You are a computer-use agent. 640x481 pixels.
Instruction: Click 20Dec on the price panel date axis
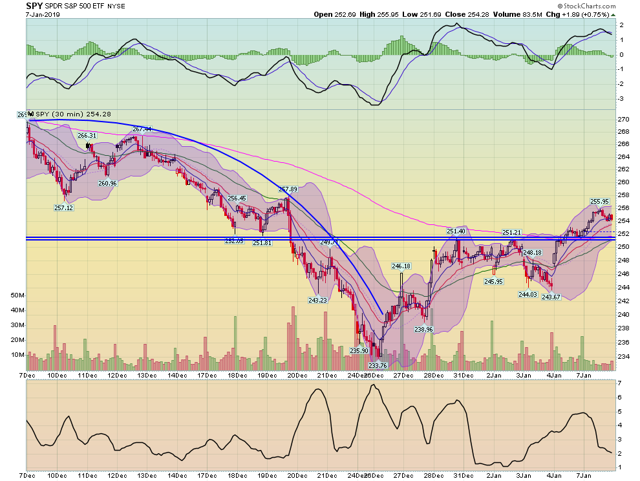click(x=297, y=375)
